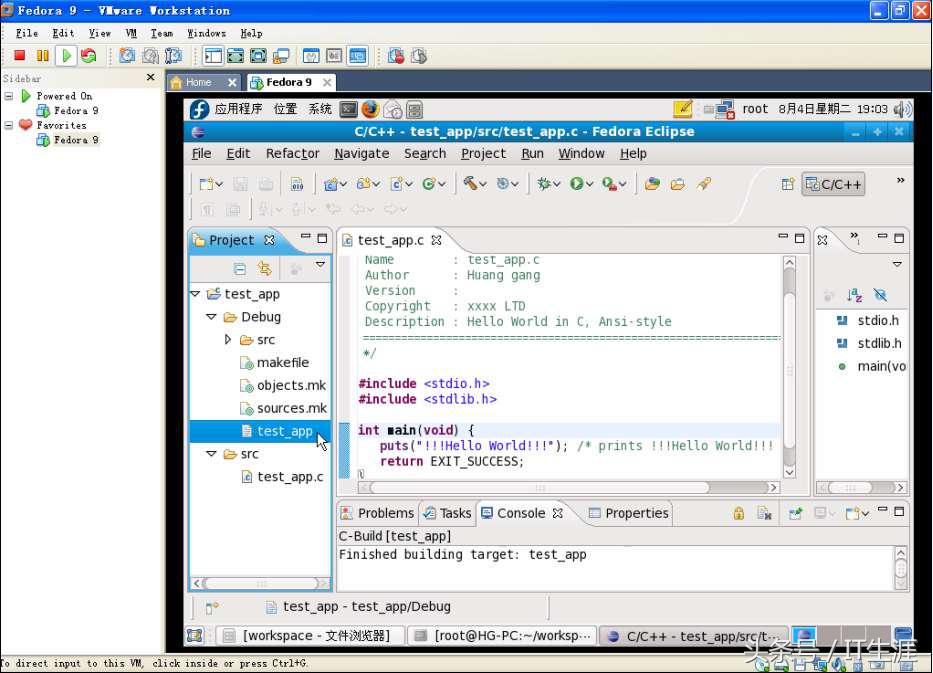Screen dimensions: 933x673
Task: Open the Search menu in Eclipse
Action: tap(424, 153)
